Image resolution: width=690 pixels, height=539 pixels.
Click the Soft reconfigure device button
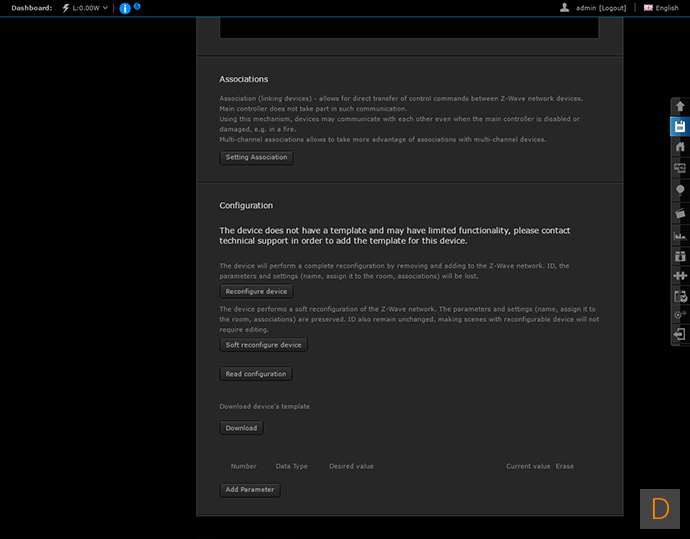point(263,345)
